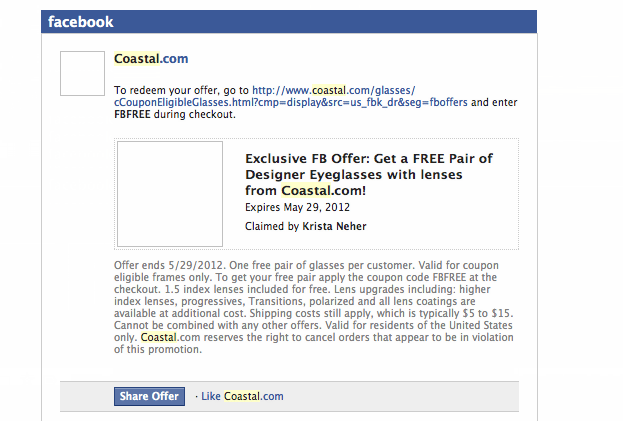Open the Coastal.com page title link

[x=151, y=59]
